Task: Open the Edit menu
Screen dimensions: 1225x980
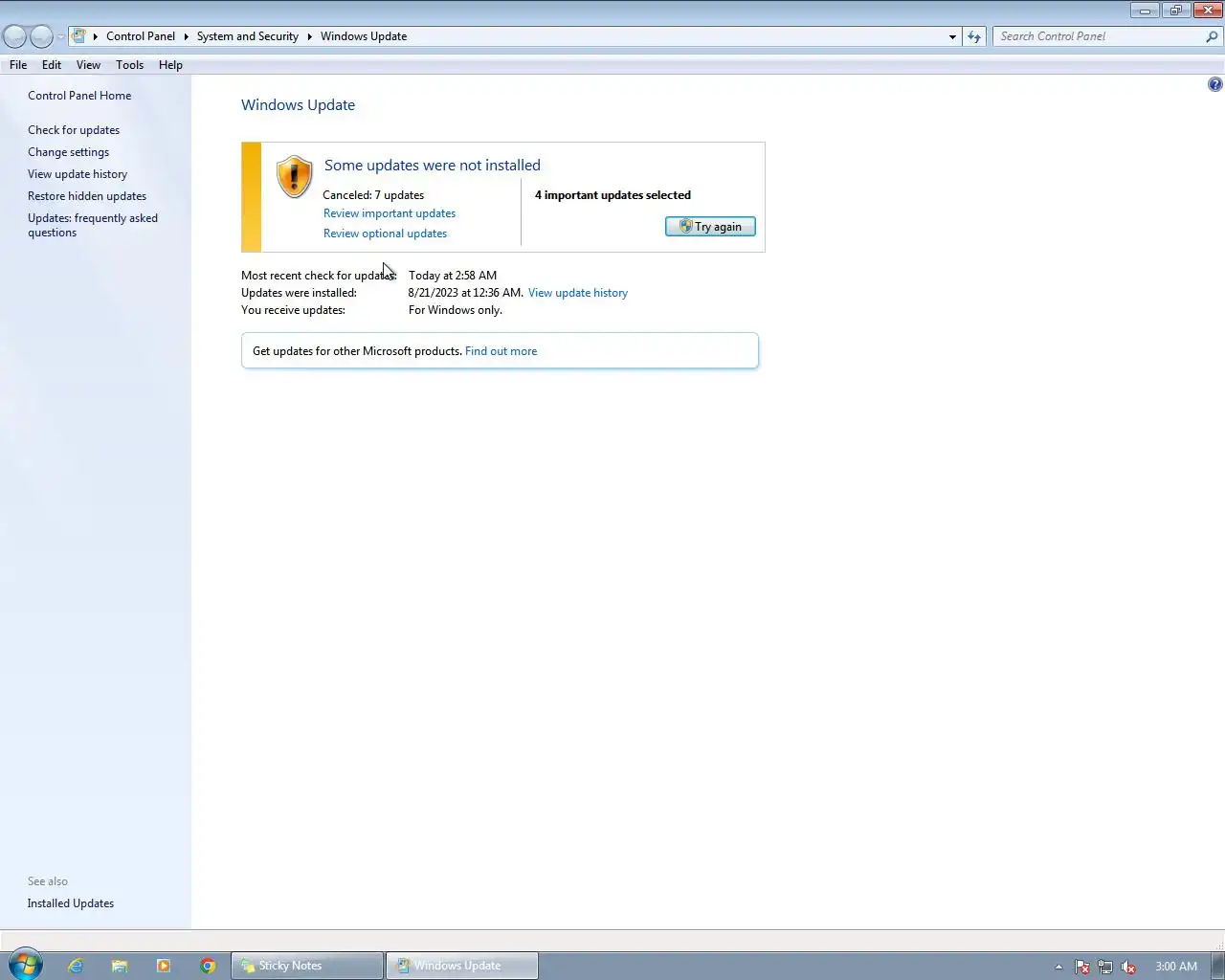Action: (x=52, y=65)
